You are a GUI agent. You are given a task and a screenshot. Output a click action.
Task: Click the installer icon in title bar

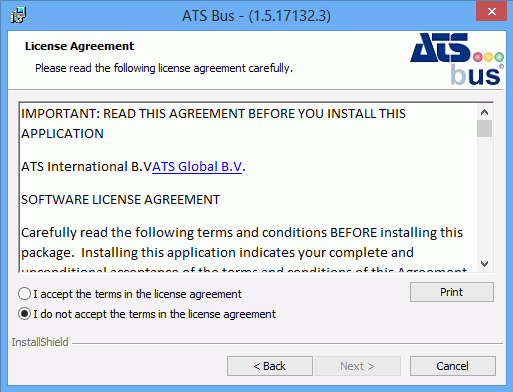(x=18, y=15)
